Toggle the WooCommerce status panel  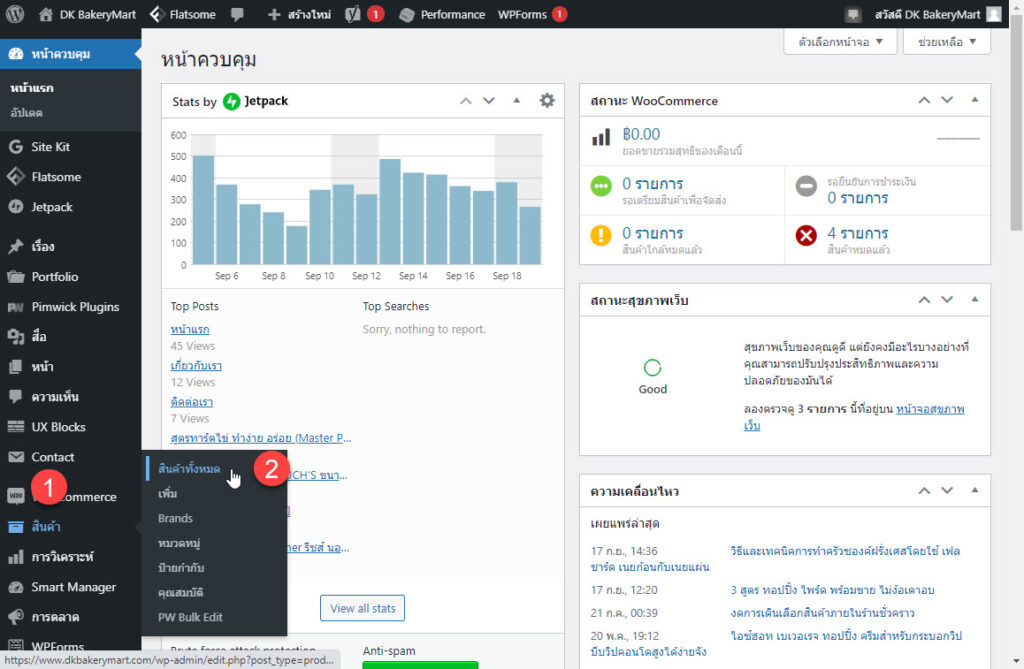975,101
